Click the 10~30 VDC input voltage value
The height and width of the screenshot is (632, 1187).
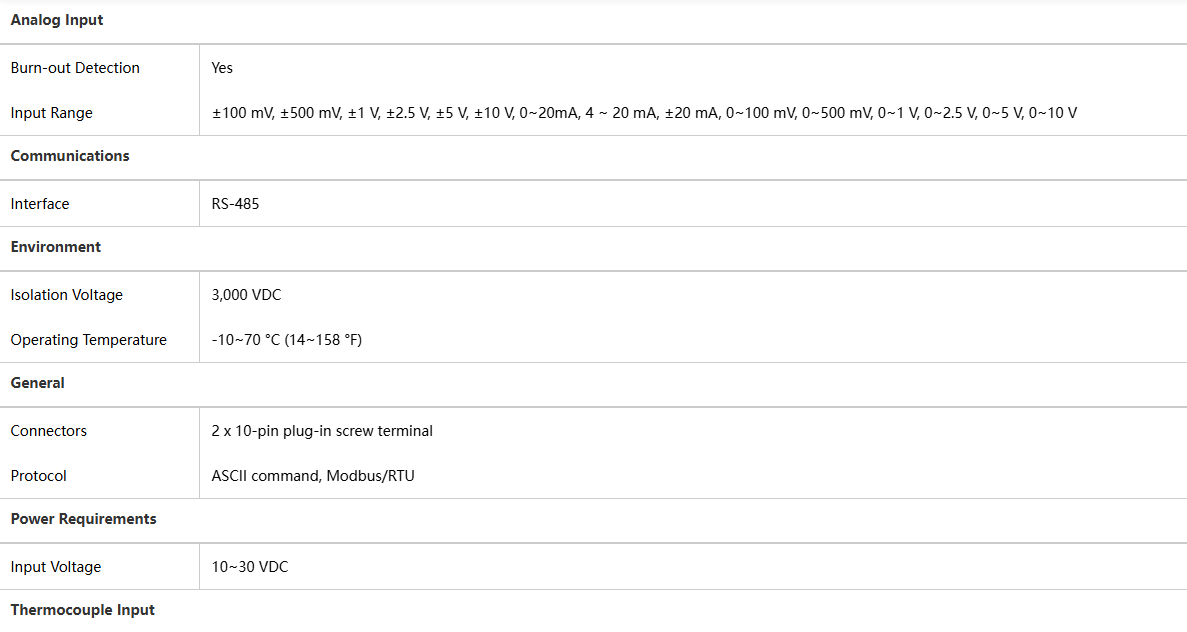250,567
